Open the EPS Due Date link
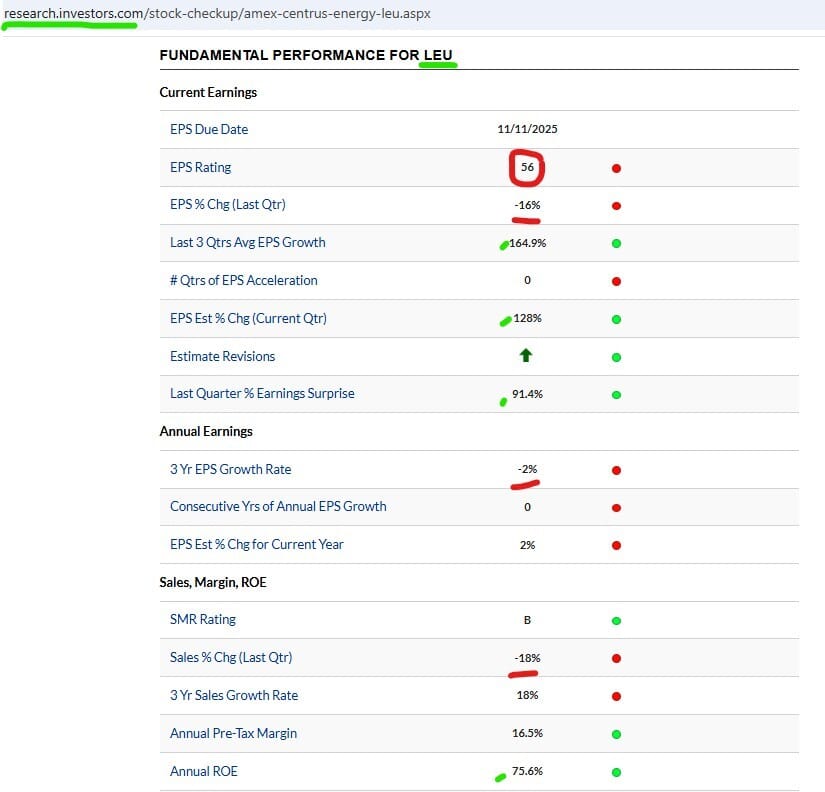This screenshot has width=825, height=792. [x=209, y=129]
